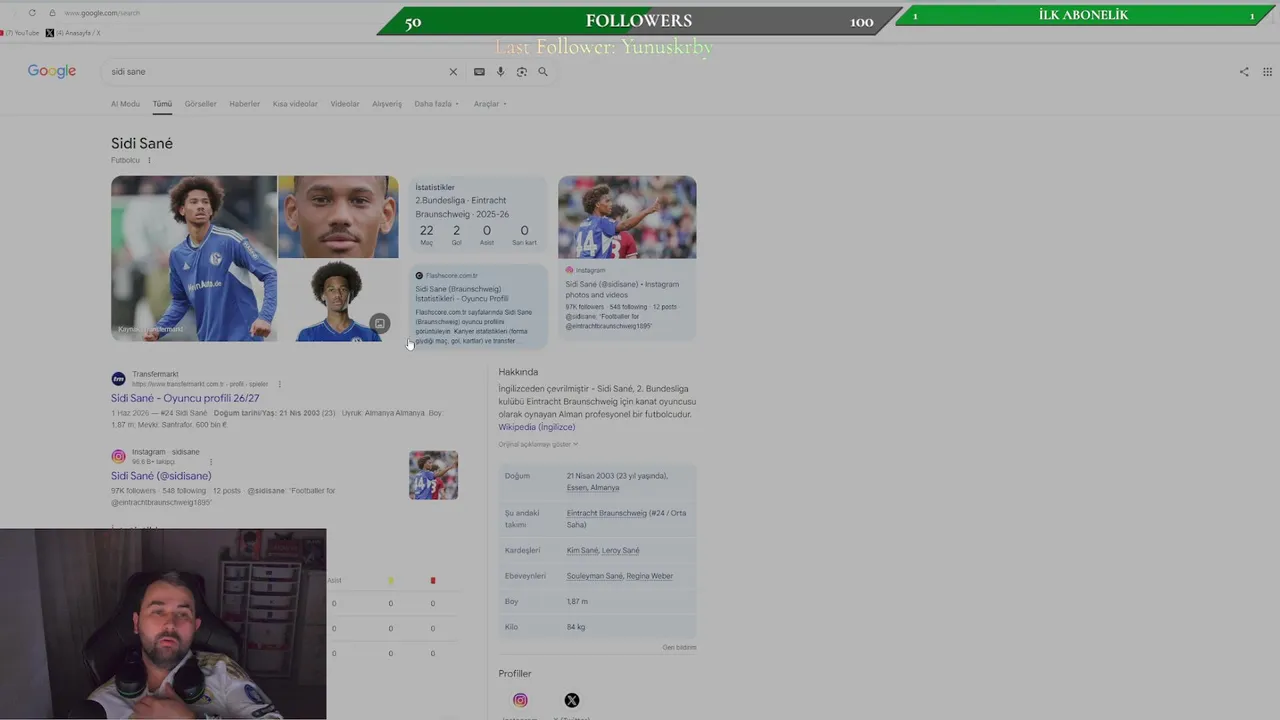Clear the search box with the X
Image resolution: width=1280 pixels, height=720 pixels.
[x=453, y=72]
